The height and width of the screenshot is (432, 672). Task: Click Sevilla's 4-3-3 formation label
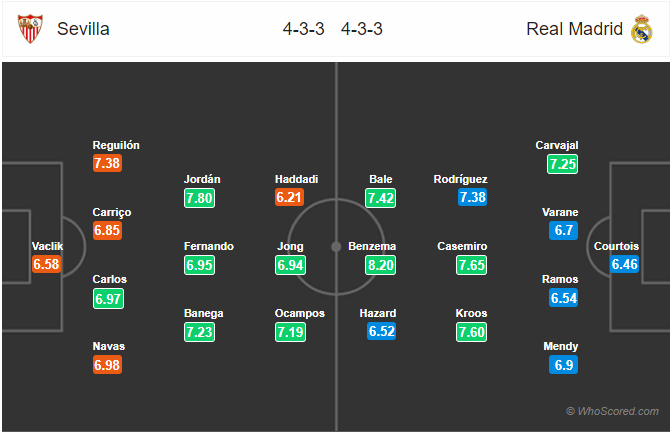303,29
